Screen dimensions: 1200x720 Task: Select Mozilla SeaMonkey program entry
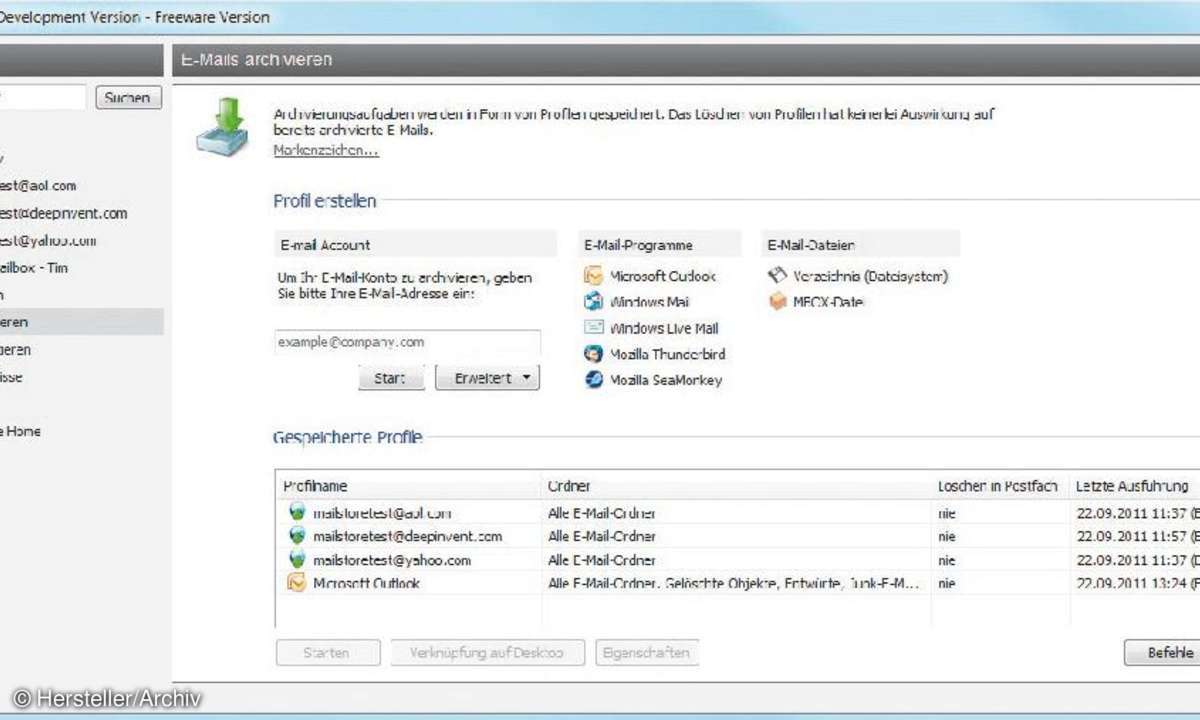(666, 380)
